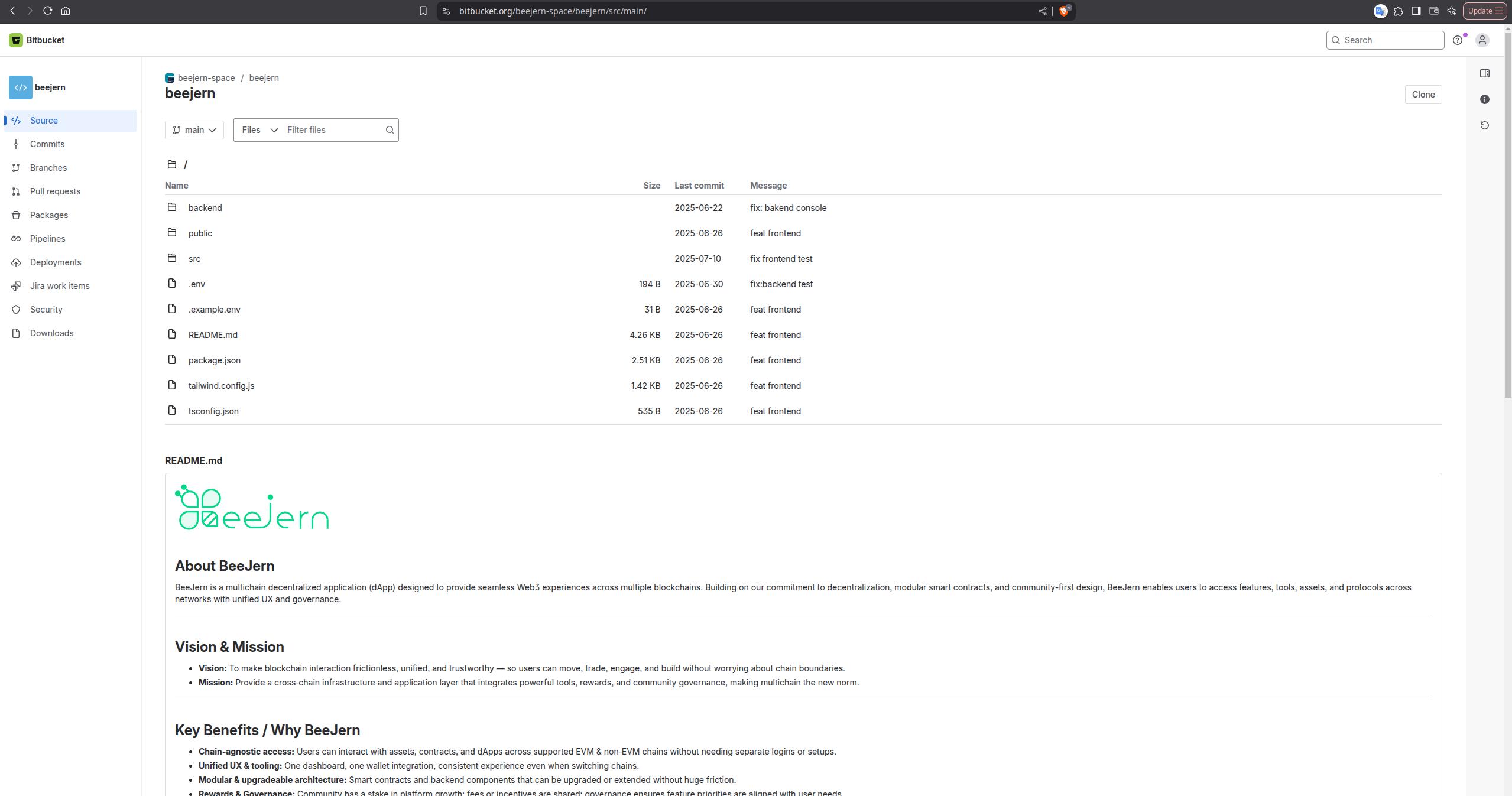Toggle the bookmark star in the address bar
The width and height of the screenshot is (1512, 796).
[x=423, y=11]
